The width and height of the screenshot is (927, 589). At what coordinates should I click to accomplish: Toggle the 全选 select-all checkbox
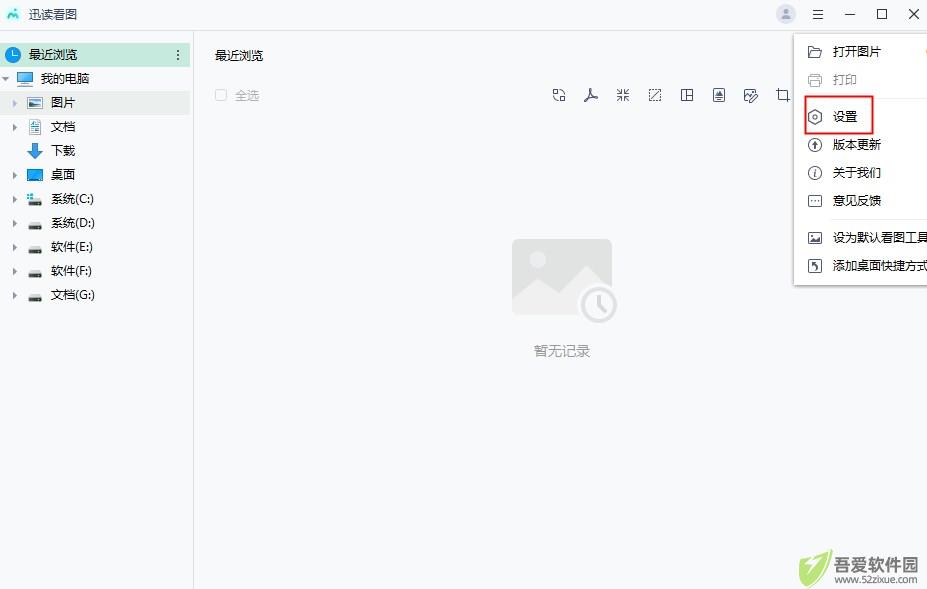(x=221, y=95)
